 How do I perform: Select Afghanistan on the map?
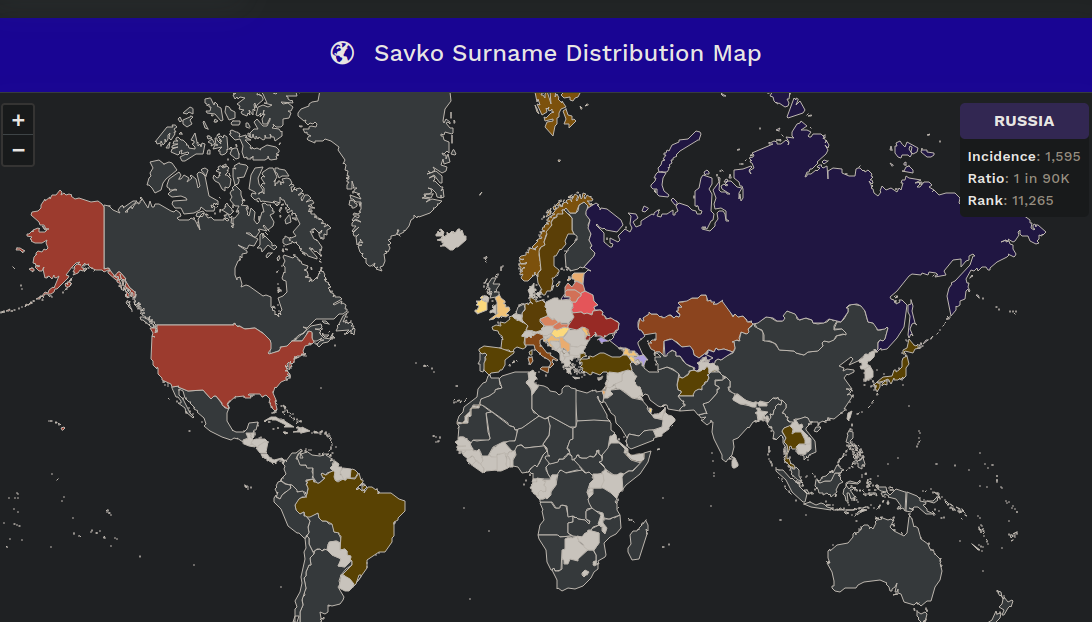[693, 382]
